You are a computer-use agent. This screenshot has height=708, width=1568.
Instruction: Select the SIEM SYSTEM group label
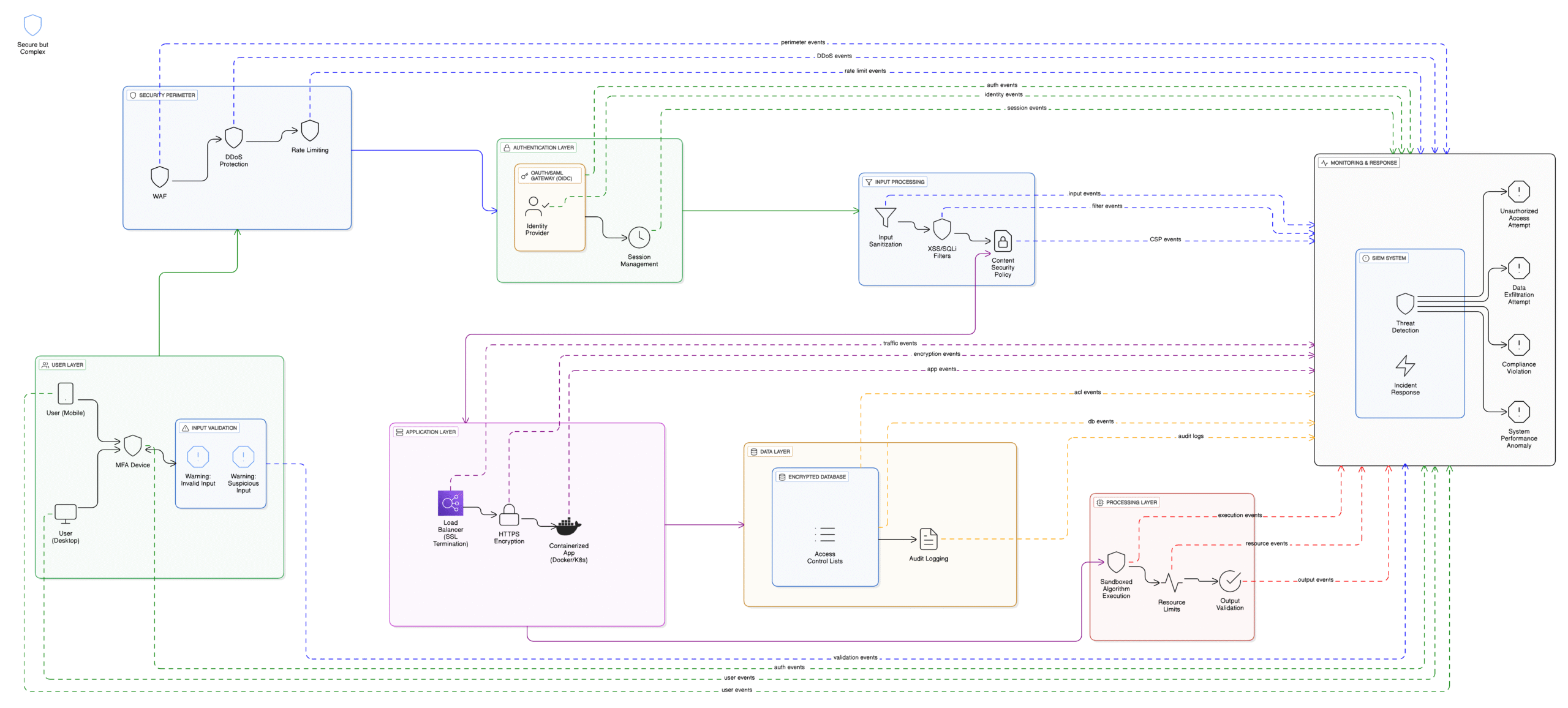[1384, 258]
